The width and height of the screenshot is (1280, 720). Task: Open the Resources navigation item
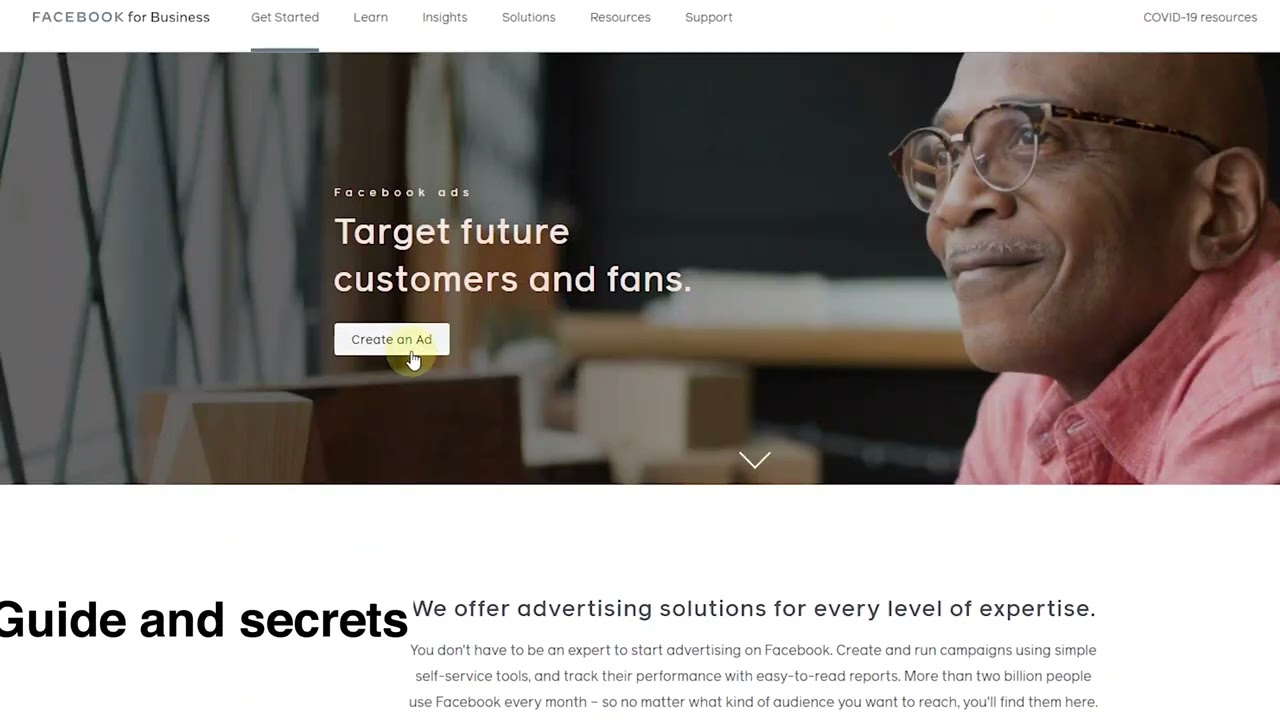(620, 17)
